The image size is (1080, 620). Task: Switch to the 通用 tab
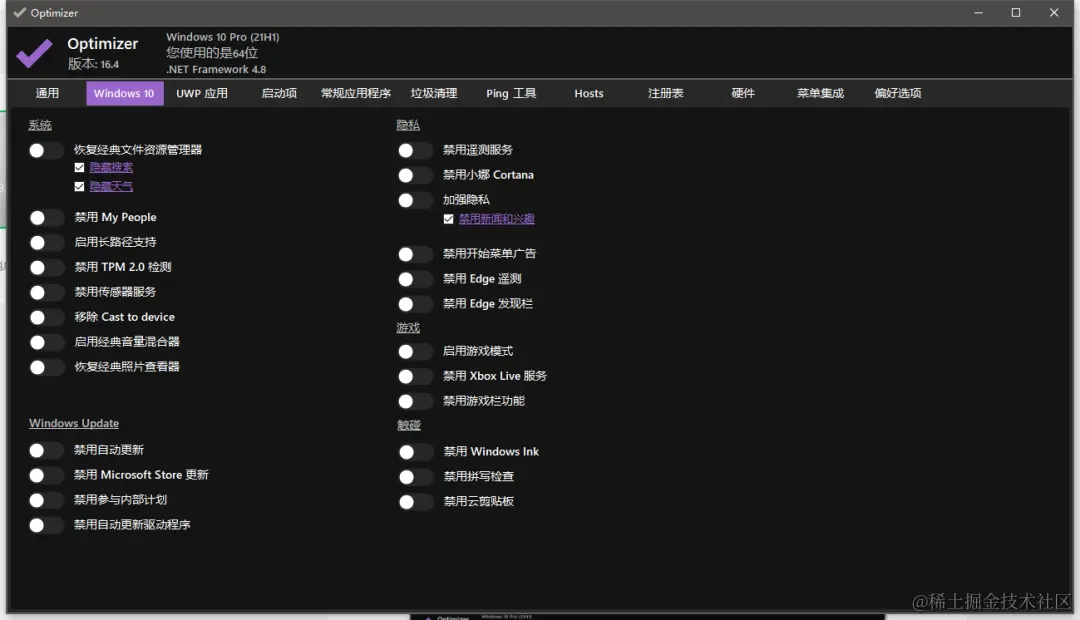48,93
